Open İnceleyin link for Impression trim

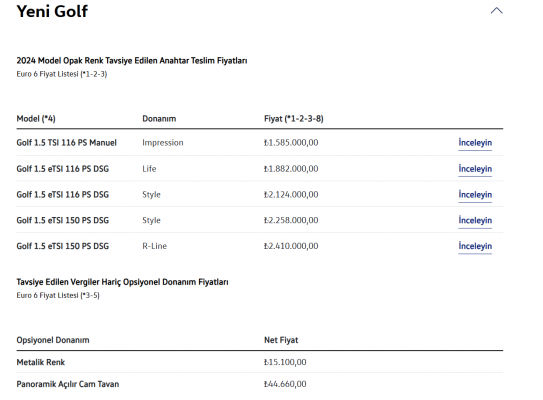(475, 143)
